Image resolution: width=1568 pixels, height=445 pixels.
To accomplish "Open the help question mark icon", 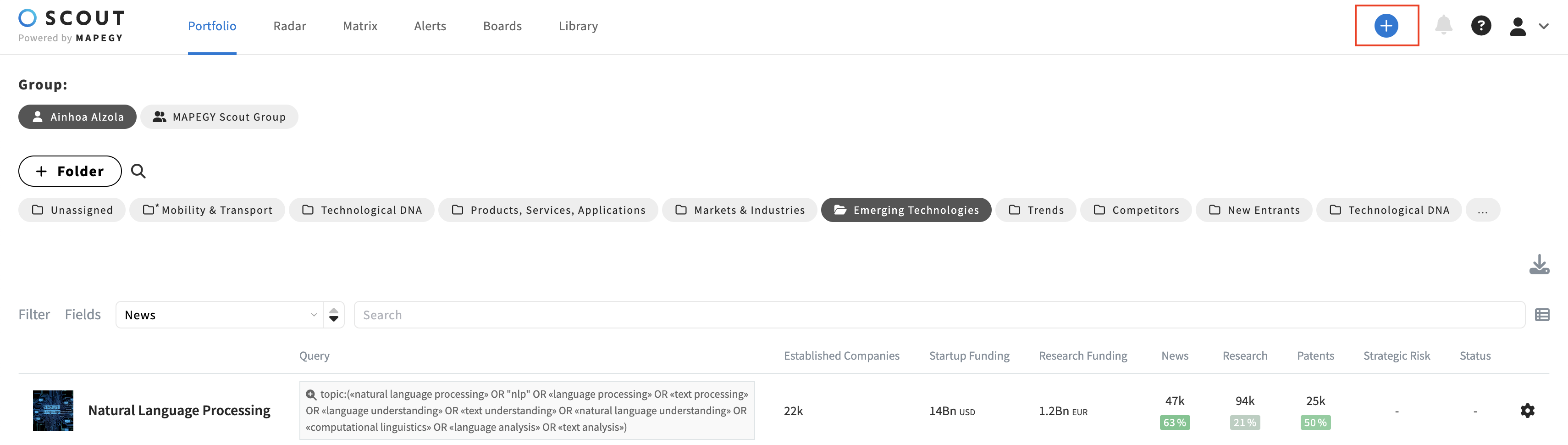I will tap(1480, 26).
